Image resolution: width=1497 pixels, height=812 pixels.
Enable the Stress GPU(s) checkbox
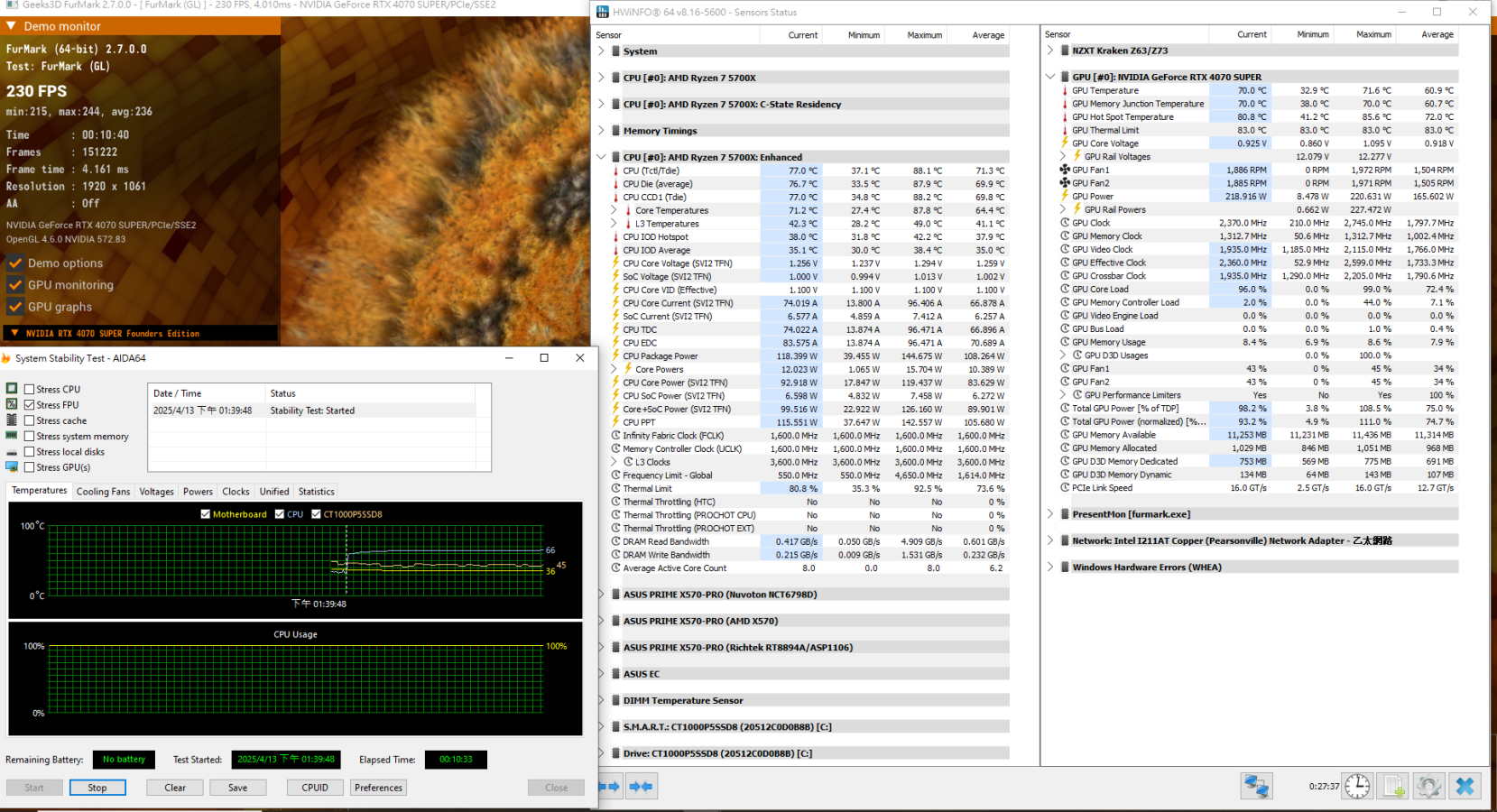click(x=30, y=467)
